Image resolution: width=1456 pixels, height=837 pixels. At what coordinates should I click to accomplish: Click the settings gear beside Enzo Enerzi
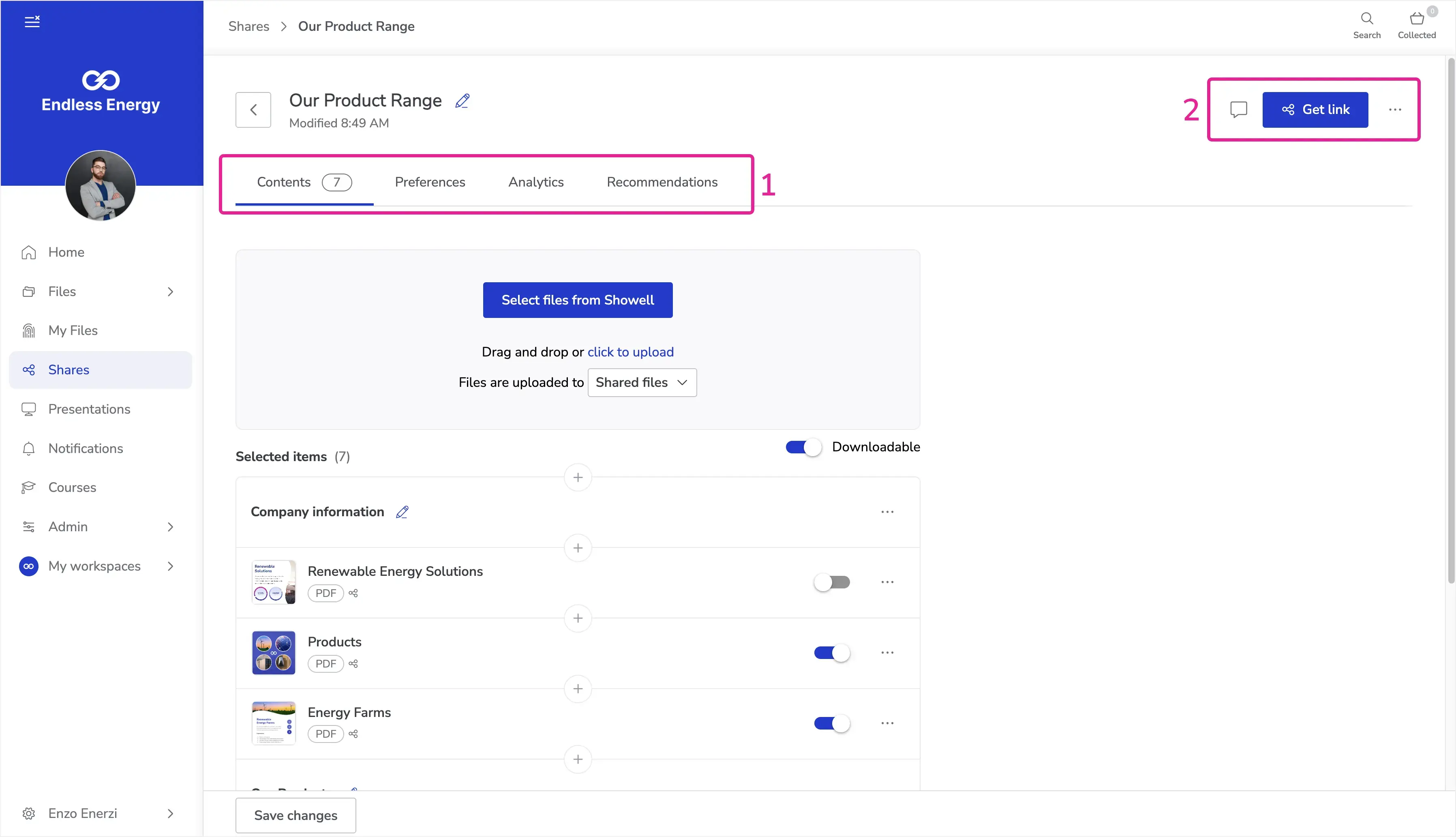point(29,813)
